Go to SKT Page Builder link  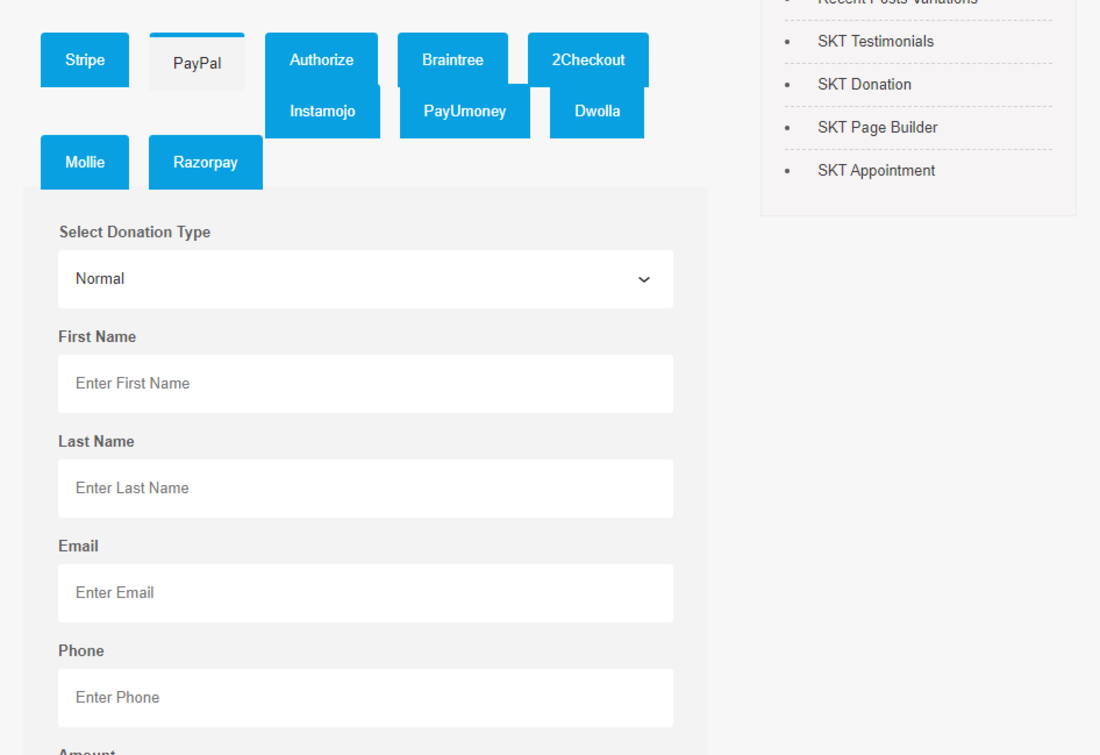tap(877, 127)
